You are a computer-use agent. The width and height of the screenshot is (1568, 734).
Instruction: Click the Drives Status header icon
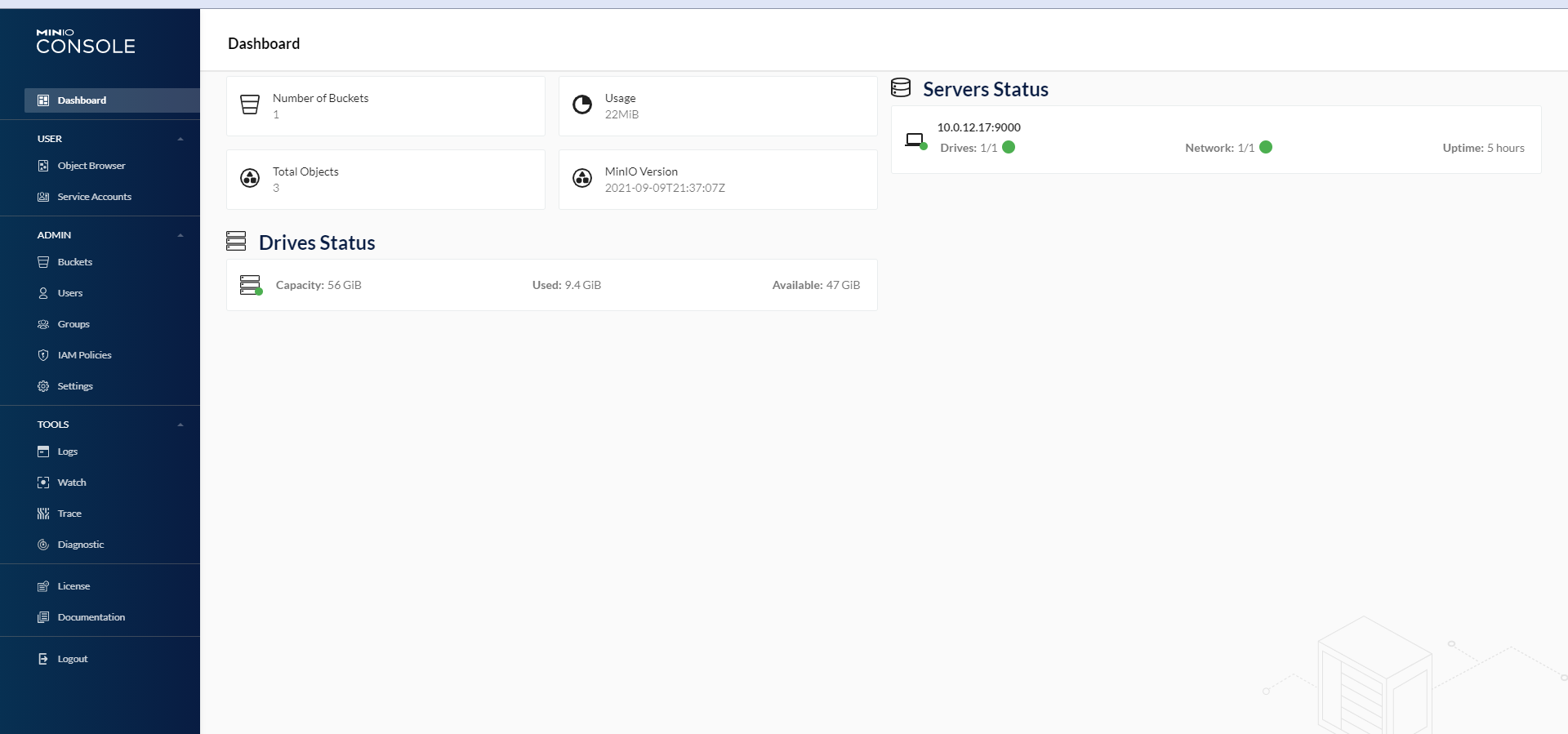point(236,241)
